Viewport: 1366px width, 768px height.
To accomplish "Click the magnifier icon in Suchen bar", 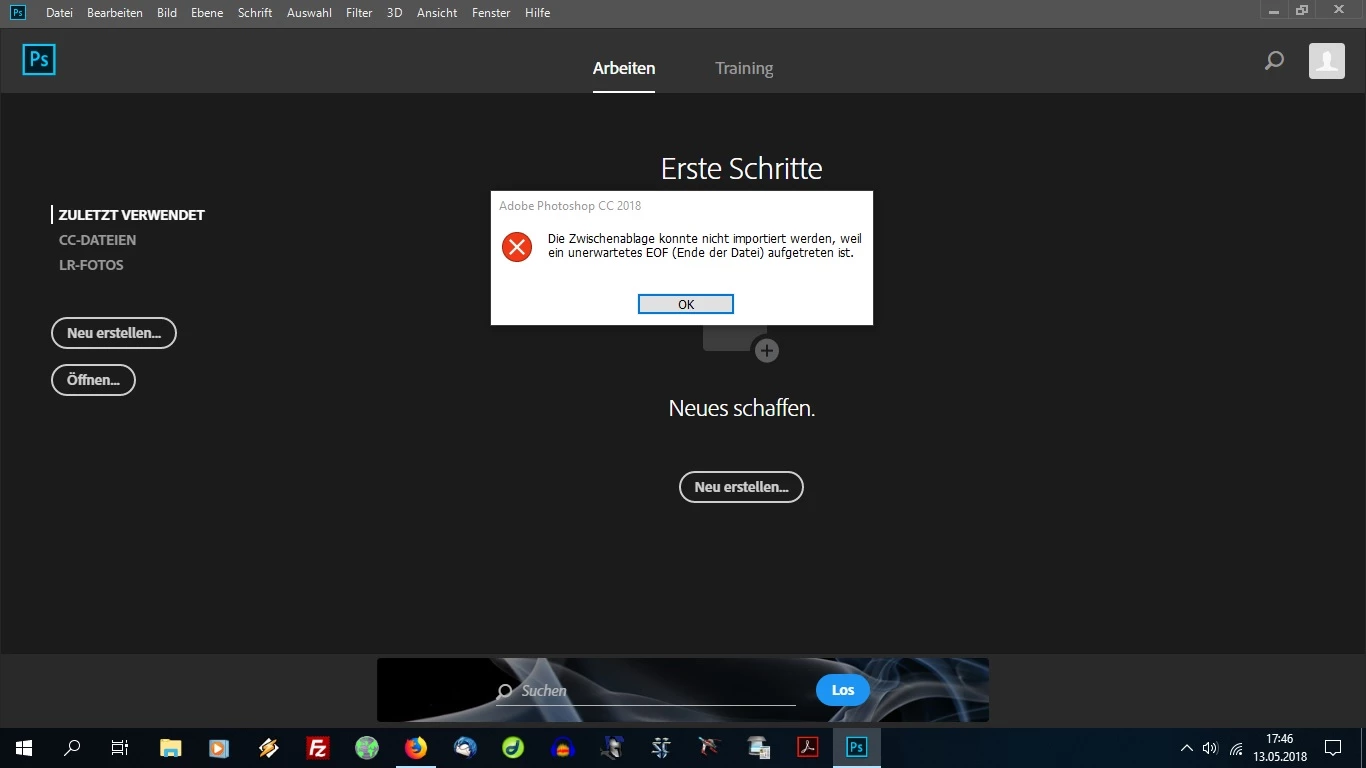I will [505, 692].
